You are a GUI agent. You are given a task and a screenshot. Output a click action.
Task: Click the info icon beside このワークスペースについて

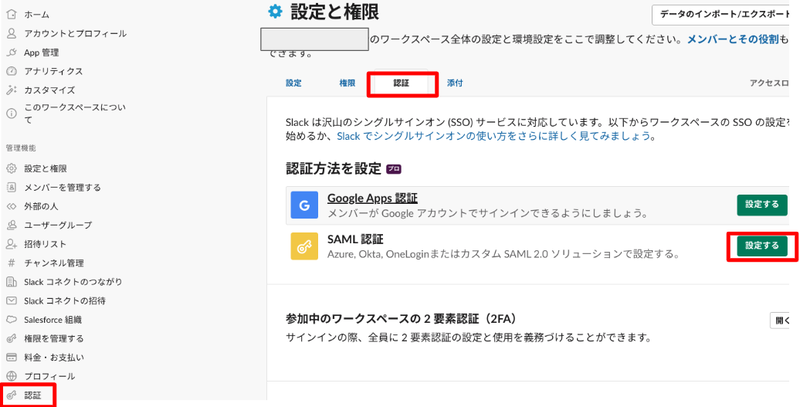pos(11,114)
